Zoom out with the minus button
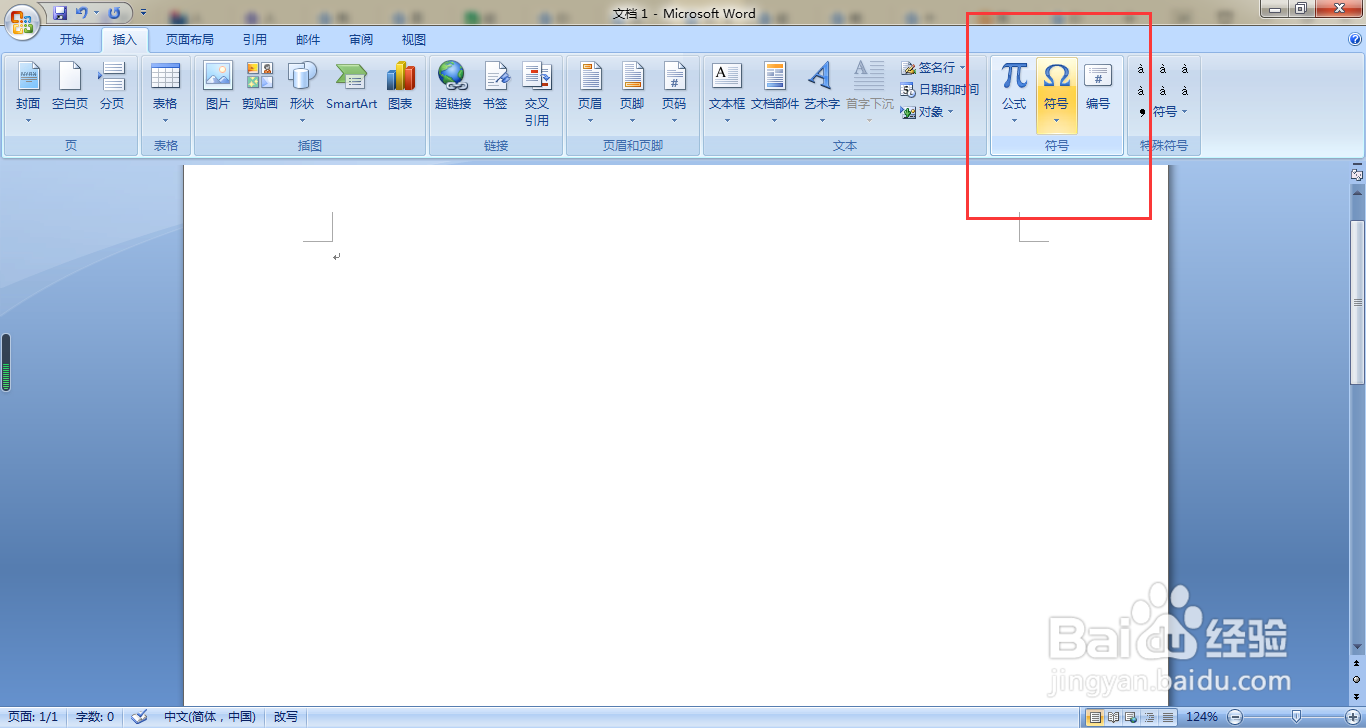The width and height of the screenshot is (1366, 728). pos(1235,717)
